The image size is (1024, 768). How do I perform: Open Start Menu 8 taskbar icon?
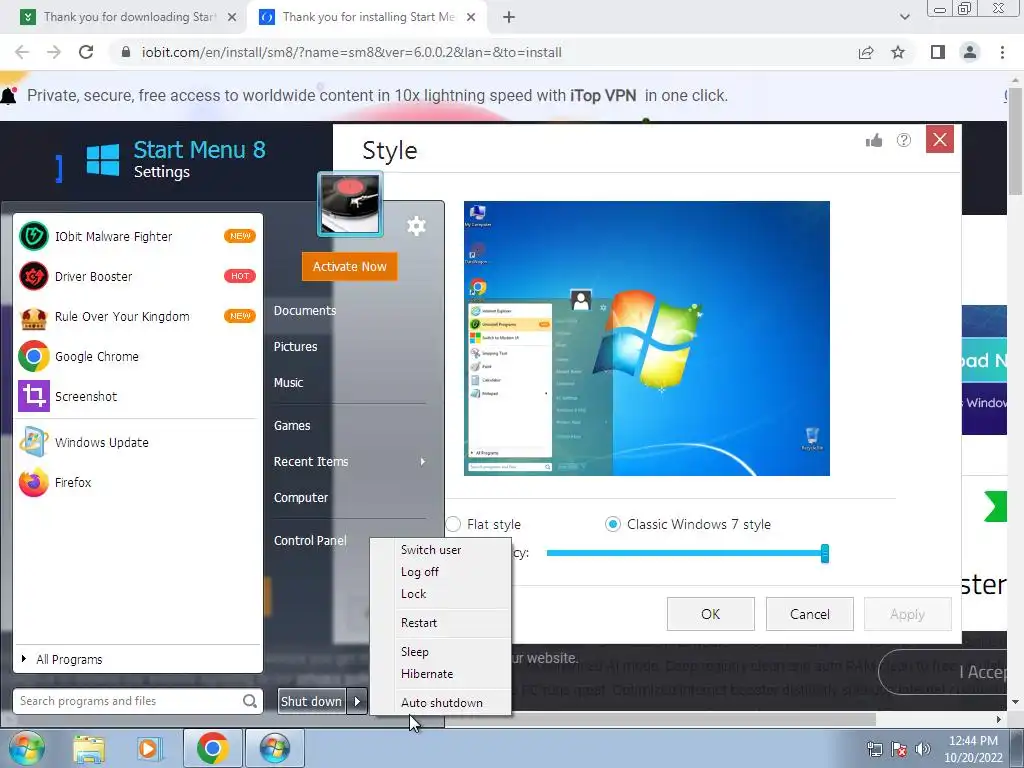pos(274,748)
